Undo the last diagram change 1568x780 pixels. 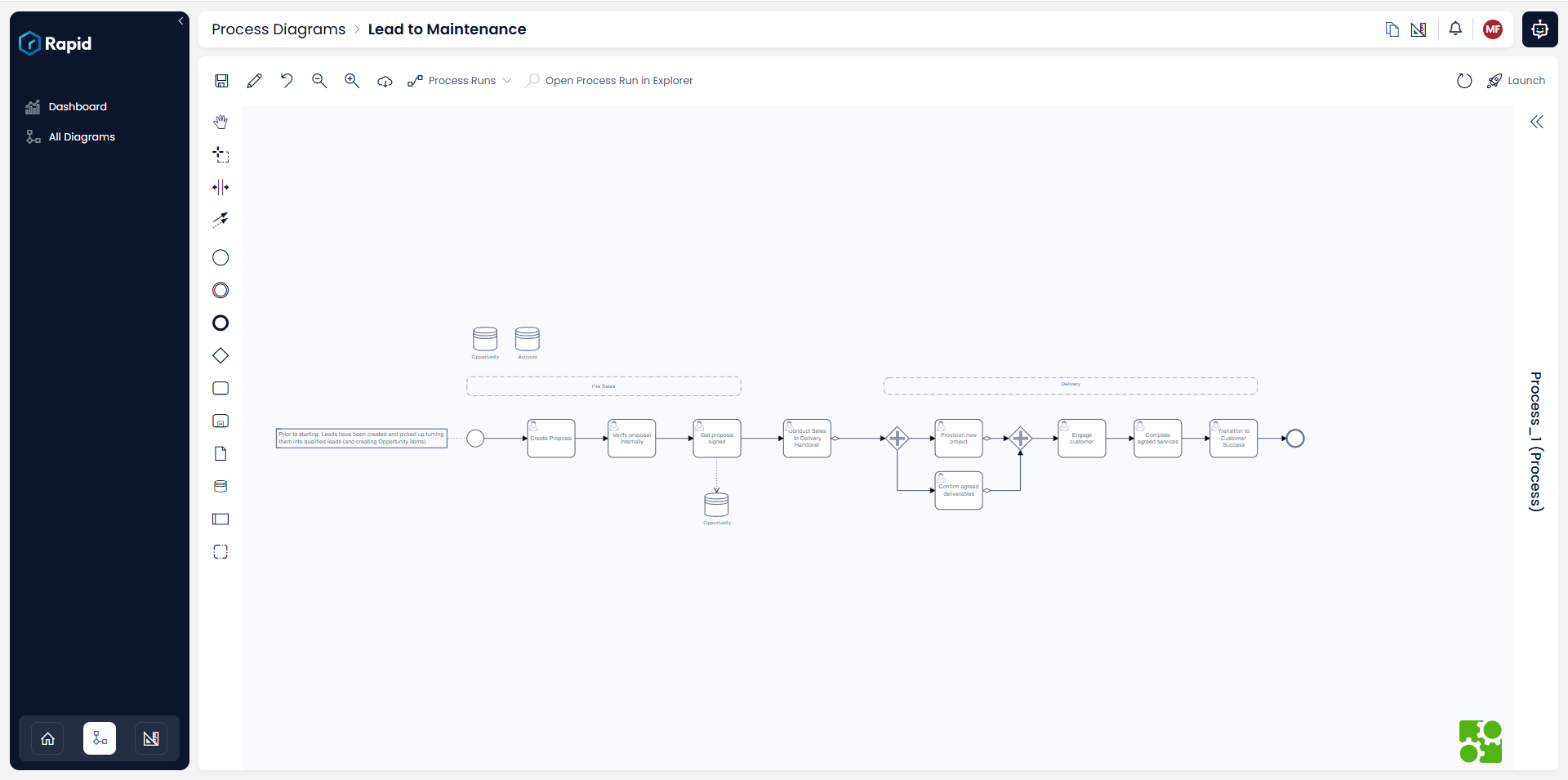[x=287, y=81]
